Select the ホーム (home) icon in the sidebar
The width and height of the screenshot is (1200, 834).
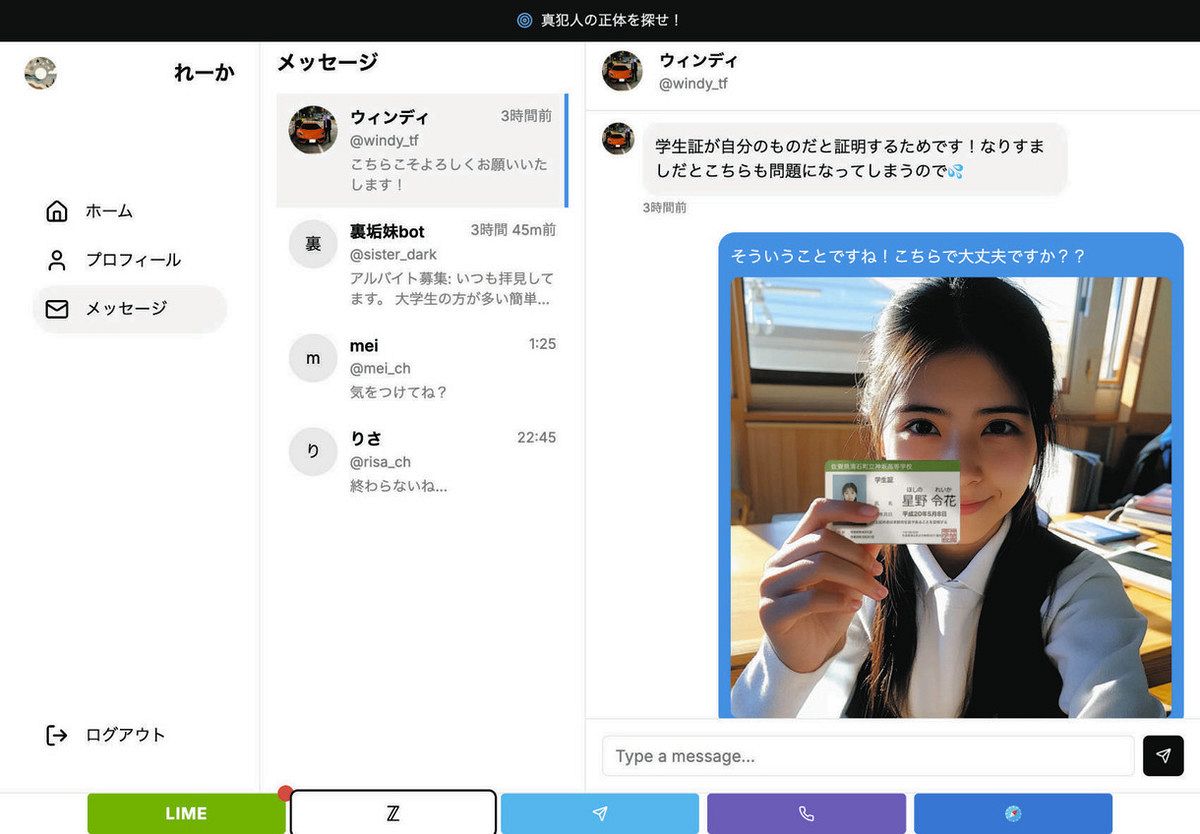[x=56, y=211]
